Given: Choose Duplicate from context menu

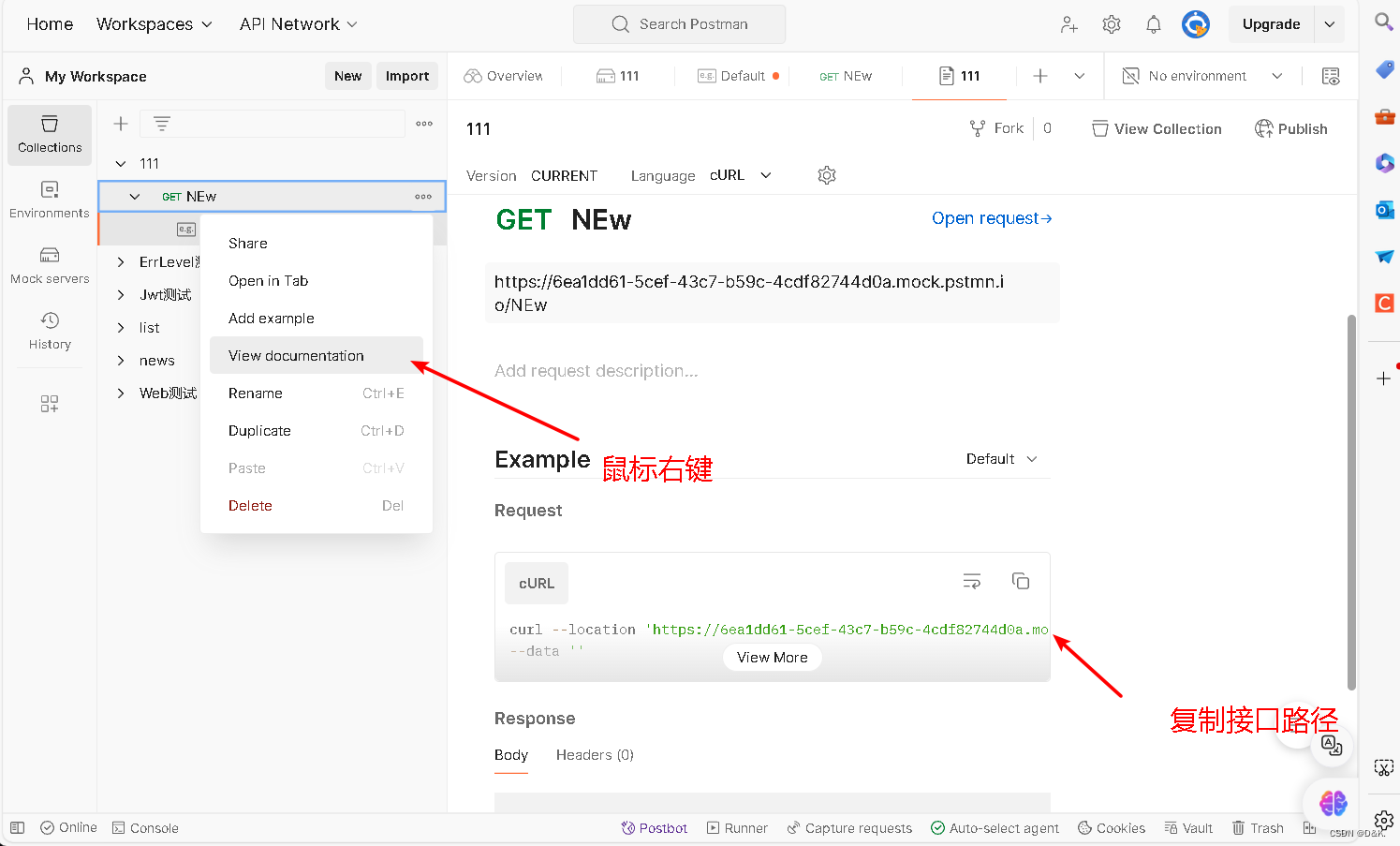Looking at the screenshot, I should [317, 431].
